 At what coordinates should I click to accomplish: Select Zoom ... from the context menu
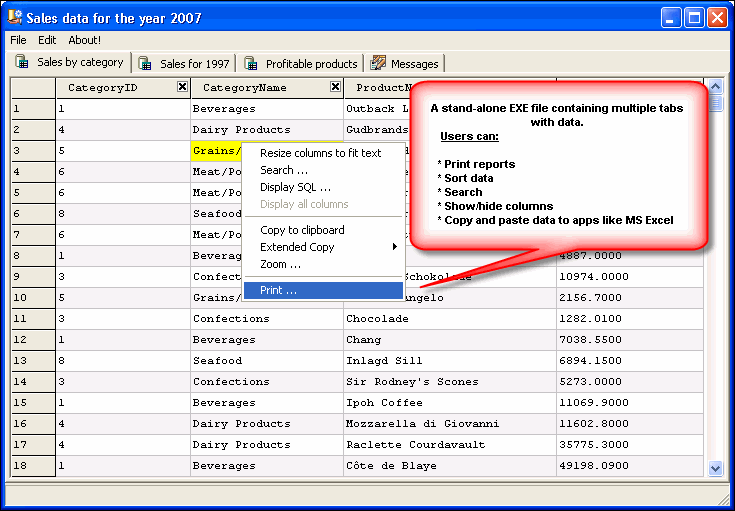(323, 264)
